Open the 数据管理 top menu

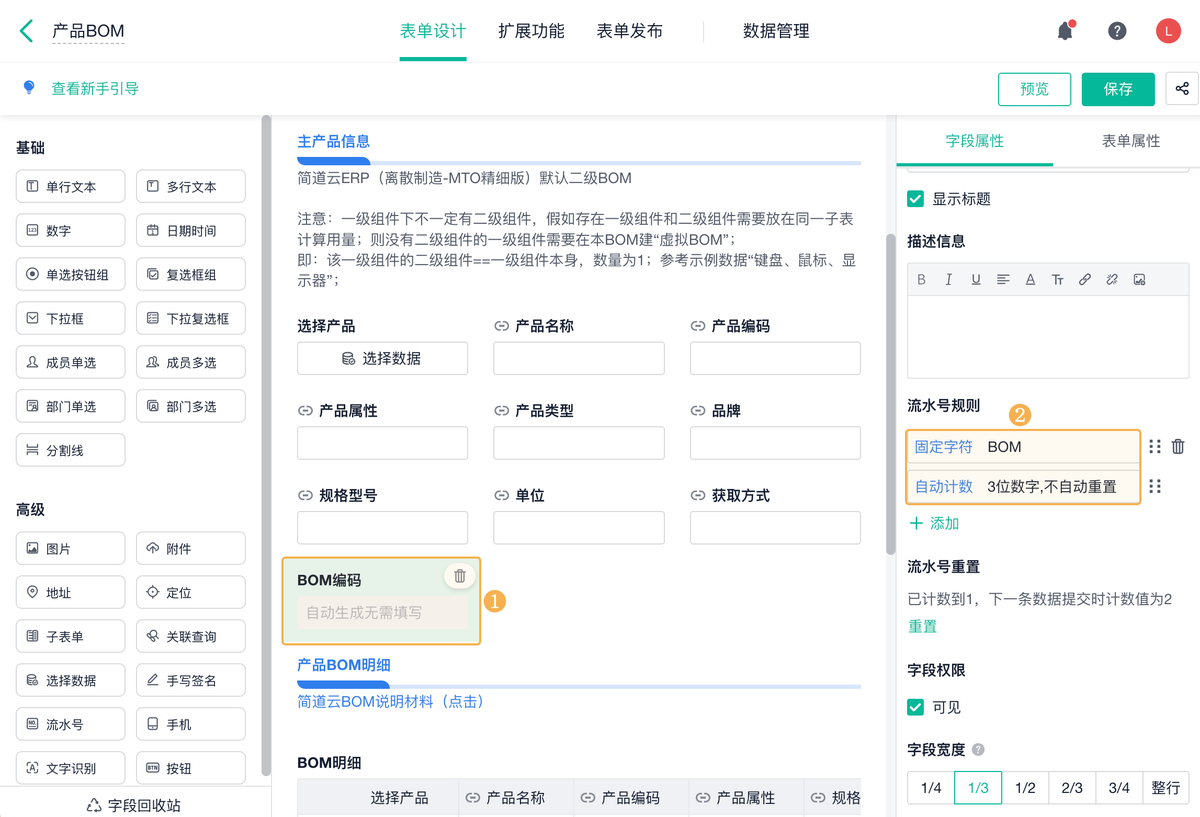[x=776, y=31]
